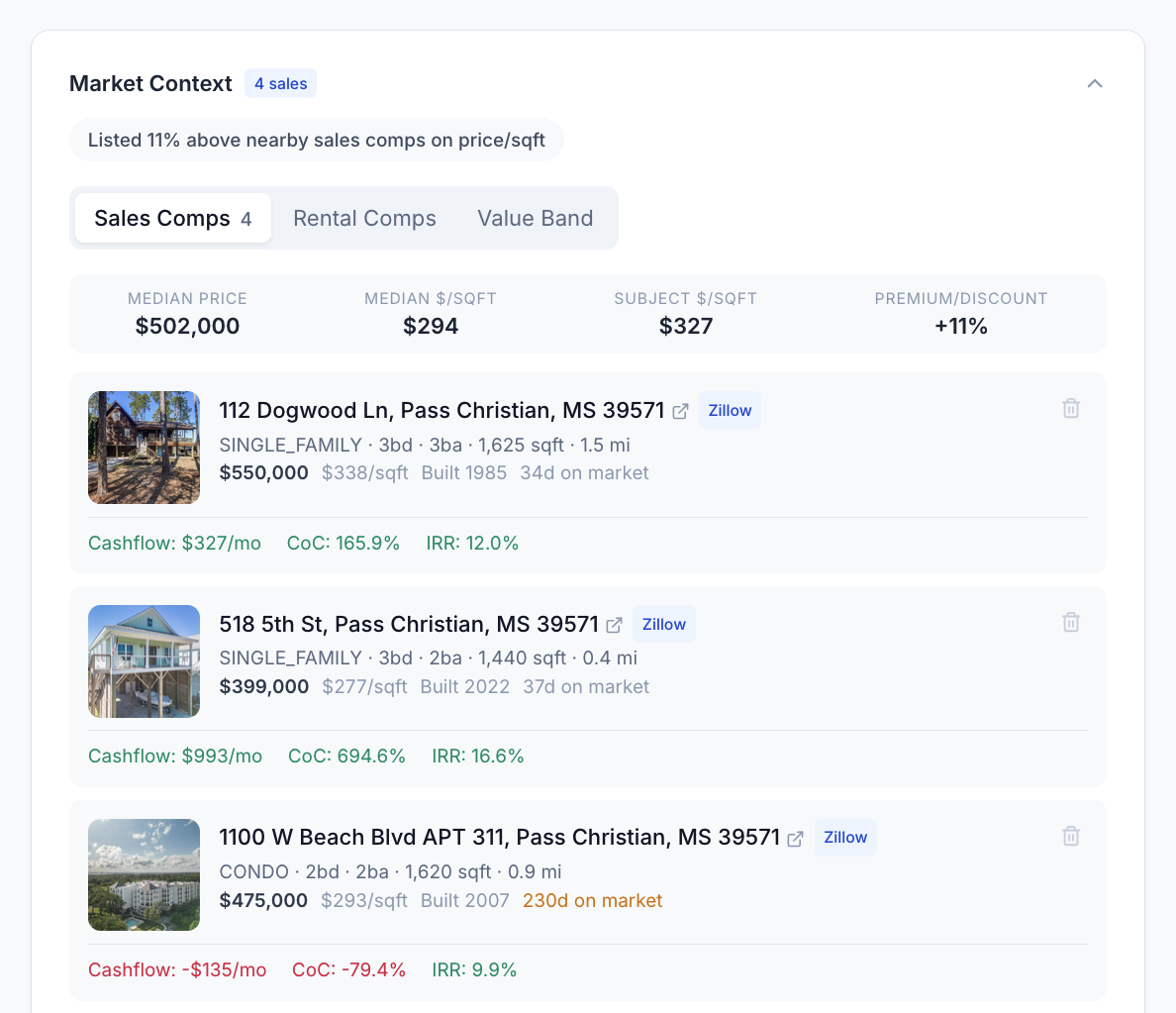The height and width of the screenshot is (1013, 1176).
Task: Open the Value Band tab
Action: (536, 218)
